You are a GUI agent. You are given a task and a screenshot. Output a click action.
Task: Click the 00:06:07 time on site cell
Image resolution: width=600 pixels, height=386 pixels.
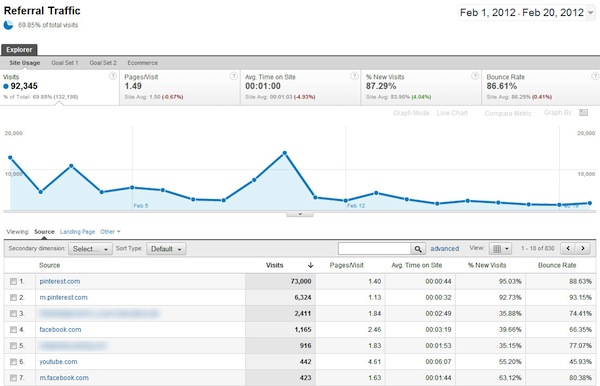pos(421,362)
